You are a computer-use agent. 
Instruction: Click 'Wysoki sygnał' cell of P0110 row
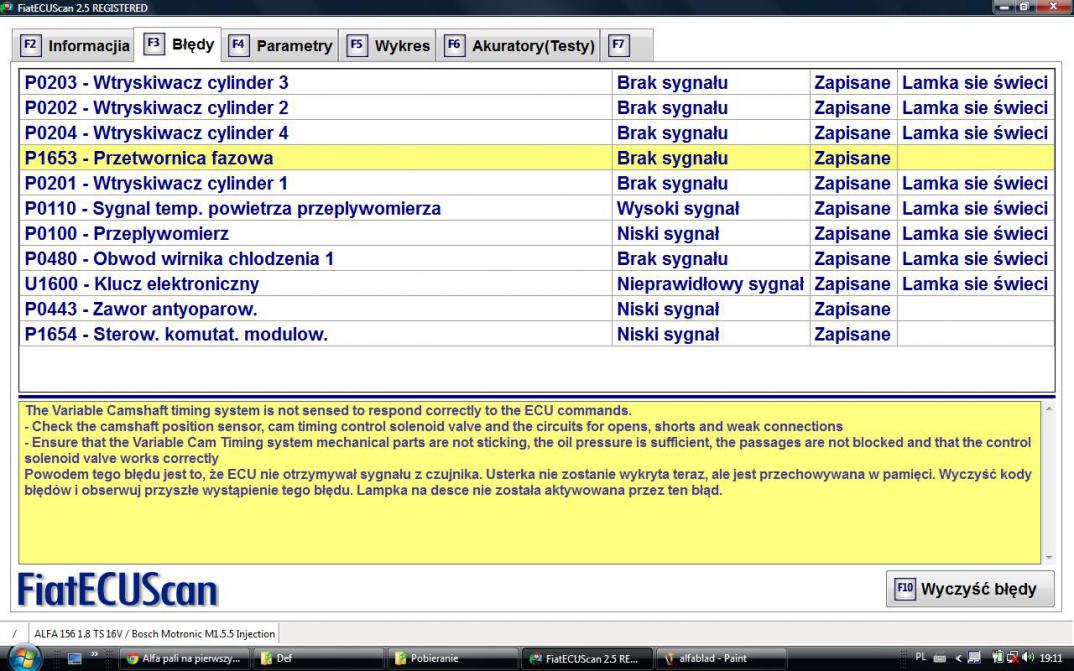pos(711,209)
